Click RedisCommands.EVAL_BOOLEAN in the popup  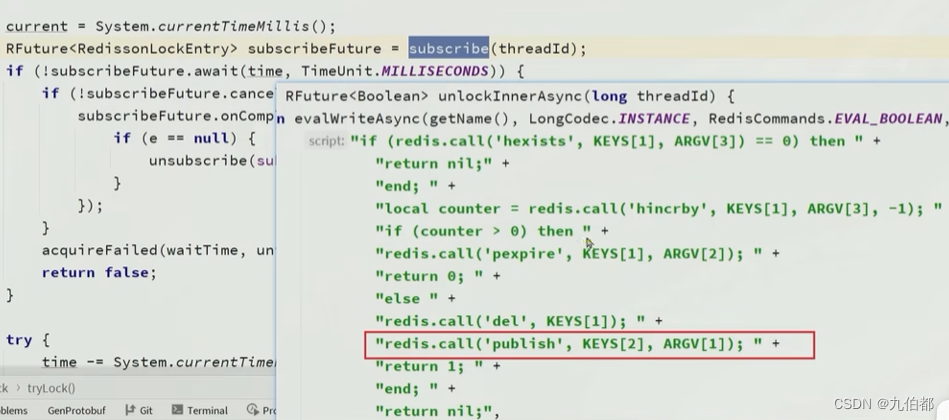[825, 119]
